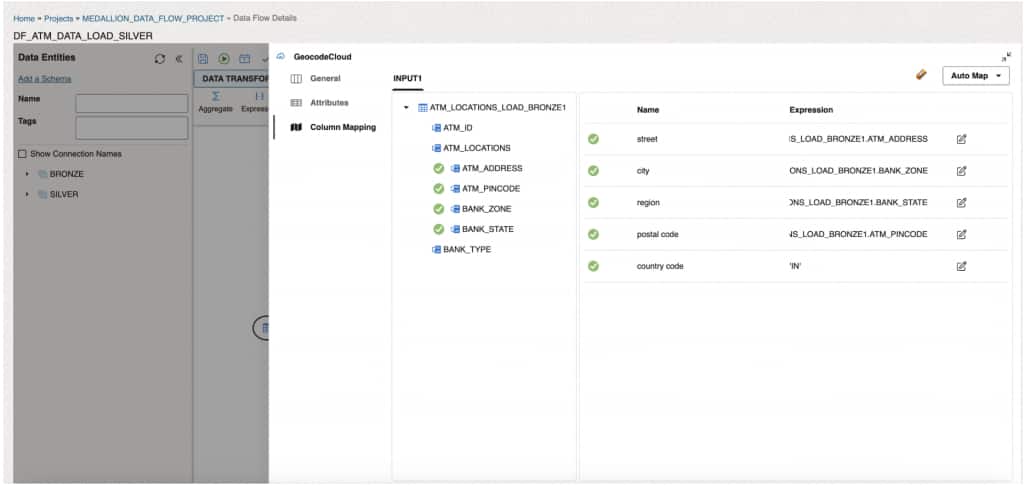Click the Name filter input field

coord(132,103)
